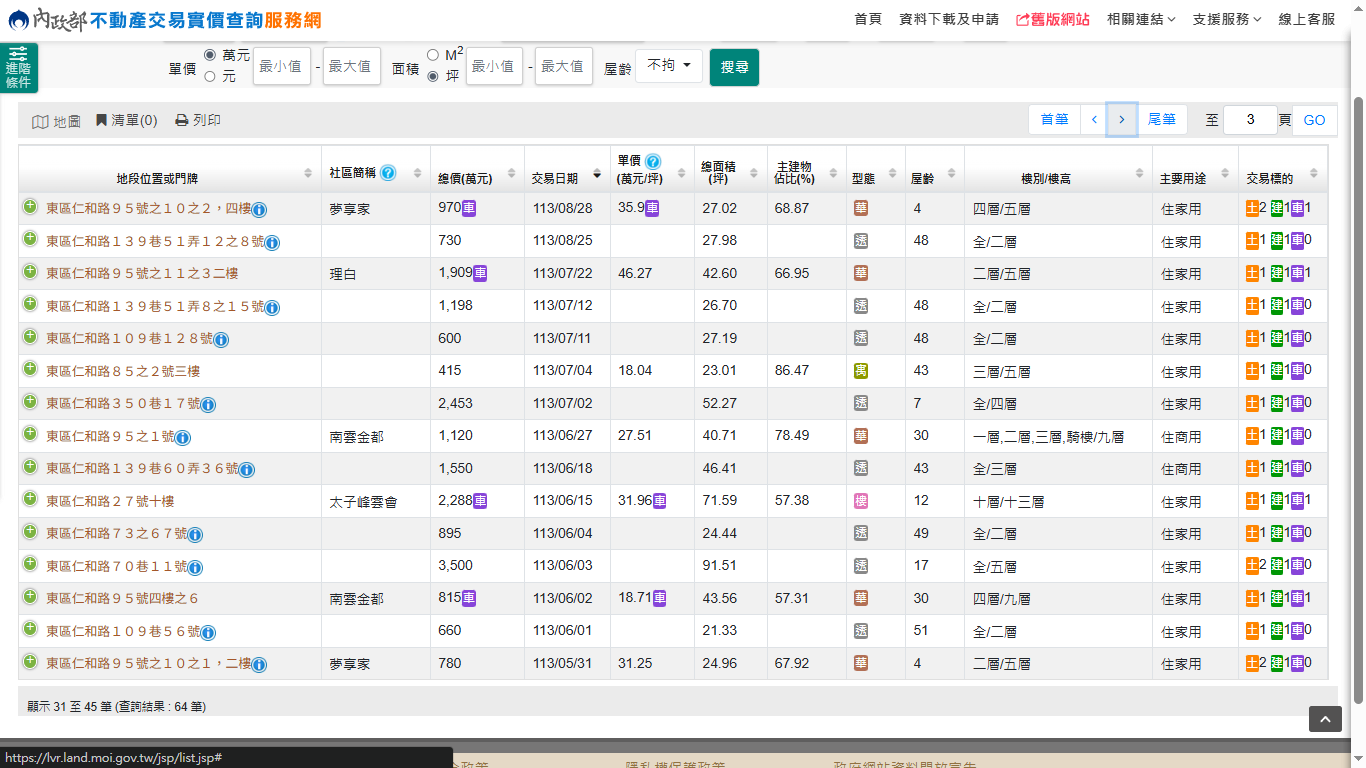Click the parking badge beside total price 2,288
1366x768 pixels.
tap(481, 501)
